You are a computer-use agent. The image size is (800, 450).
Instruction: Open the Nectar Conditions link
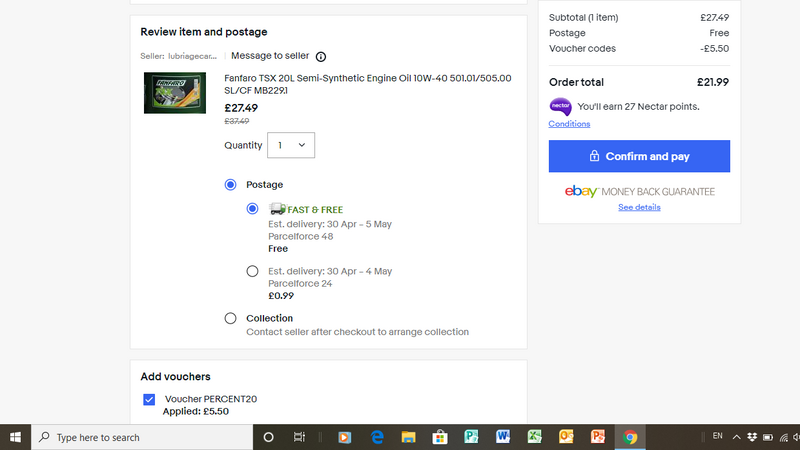click(569, 124)
